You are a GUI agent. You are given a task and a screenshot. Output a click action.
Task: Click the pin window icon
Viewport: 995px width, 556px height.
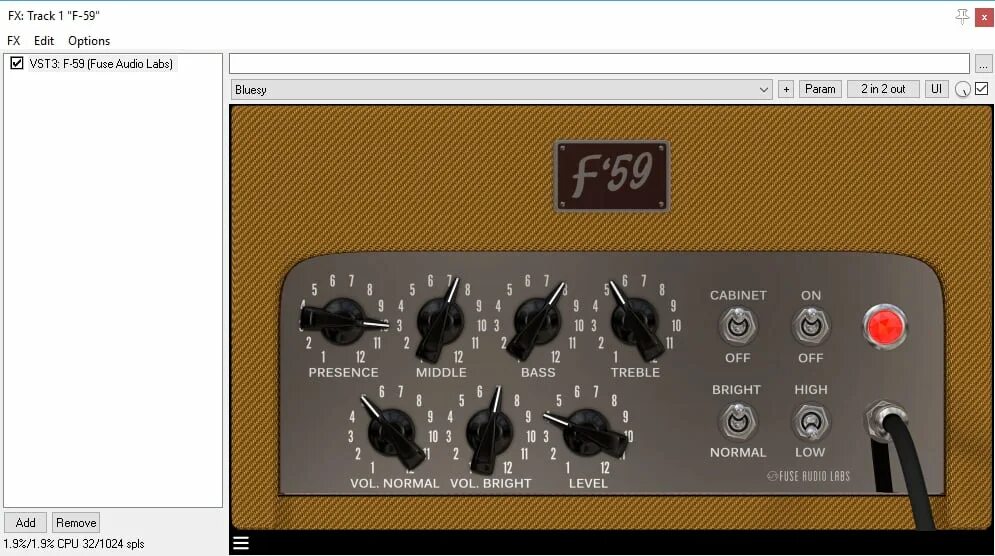pyautogui.click(x=962, y=17)
